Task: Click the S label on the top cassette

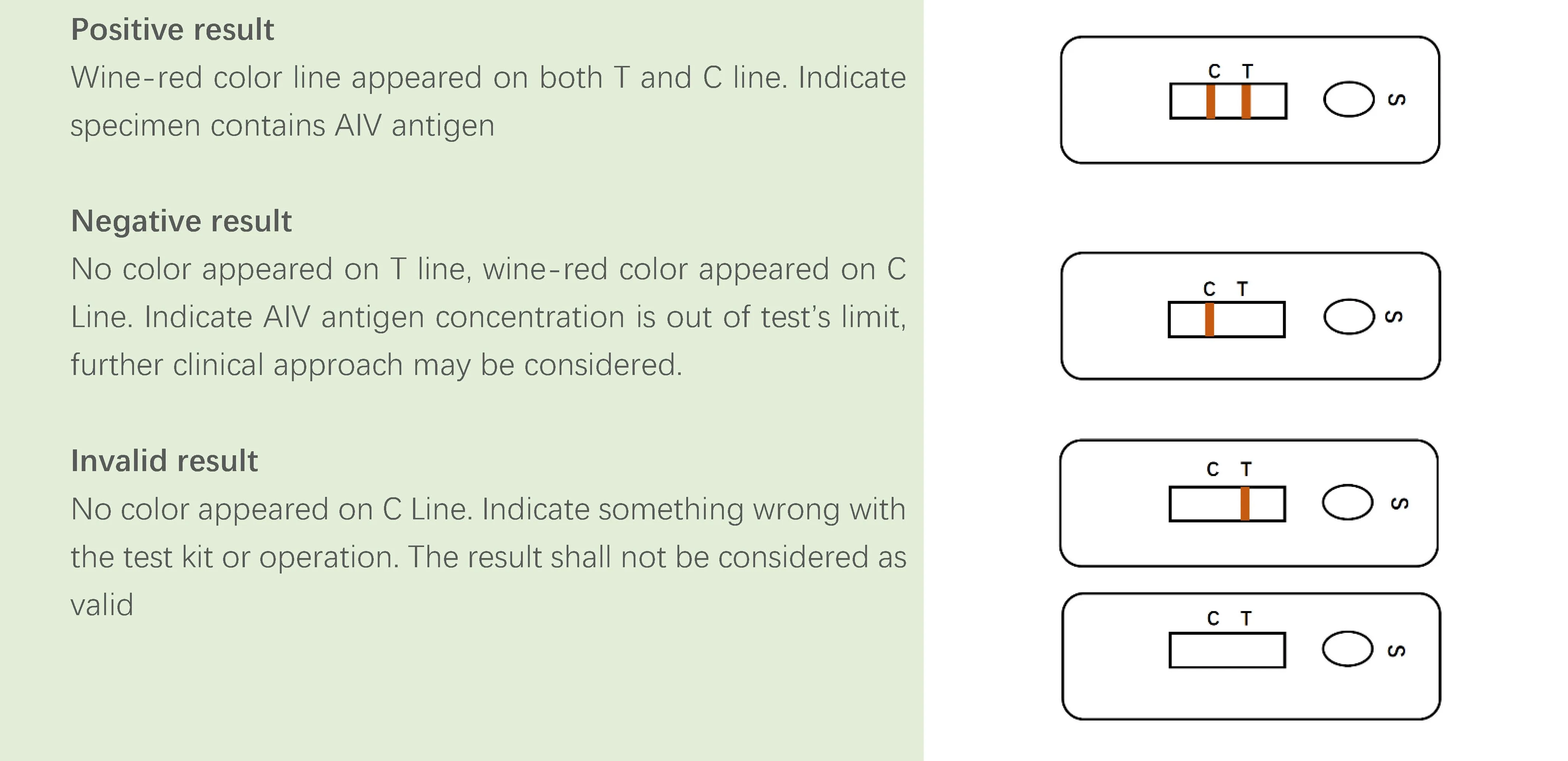Action: tap(1397, 99)
